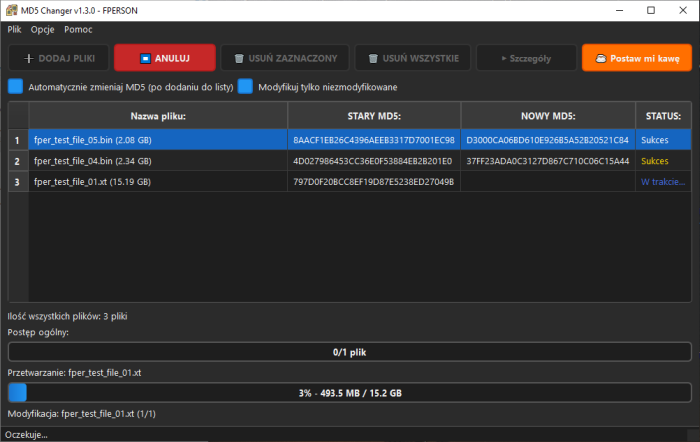Click the trash icon on Usuń wszystkie
Image resolution: width=700 pixels, height=442 pixels.
pos(373,58)
